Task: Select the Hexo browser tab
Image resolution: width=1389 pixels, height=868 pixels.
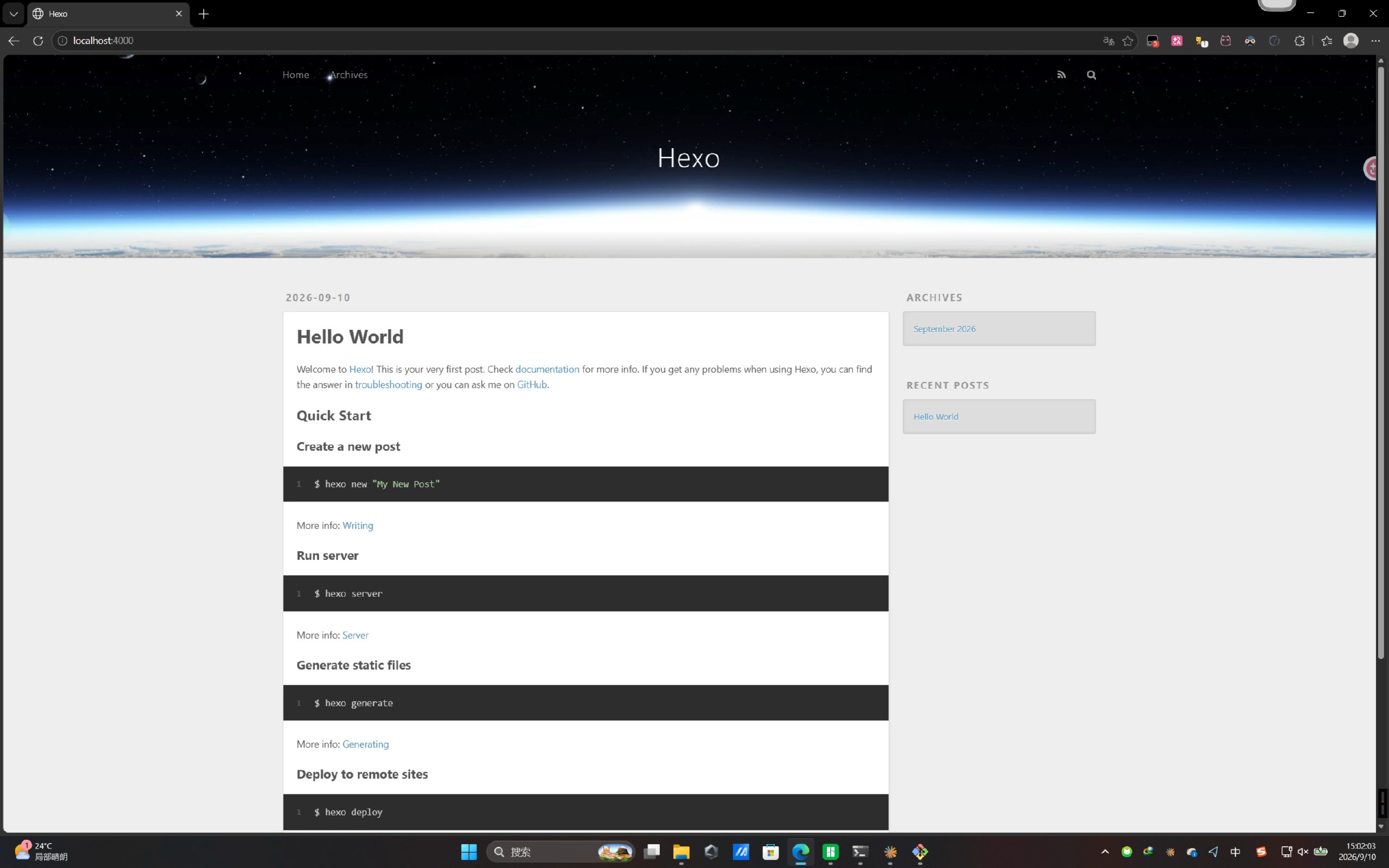Action: pos(108,14)
